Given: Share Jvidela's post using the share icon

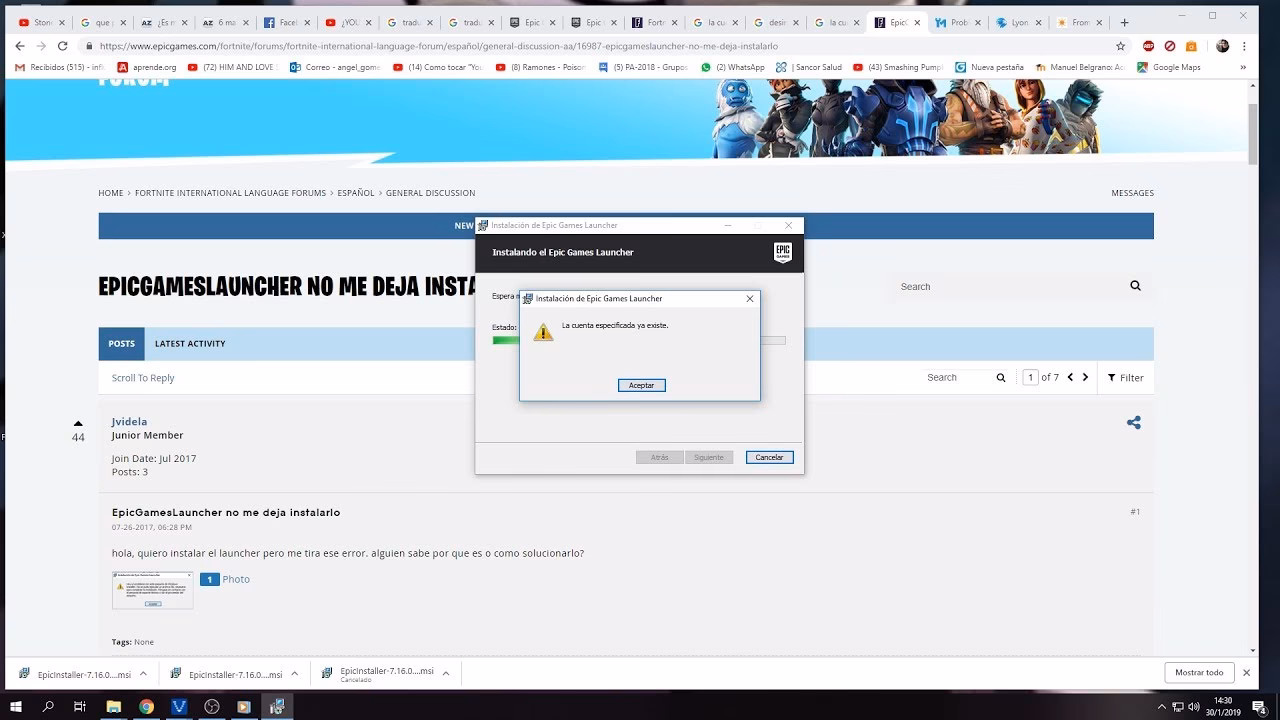Looking at the screenshot, I should tap(1134, 423).
